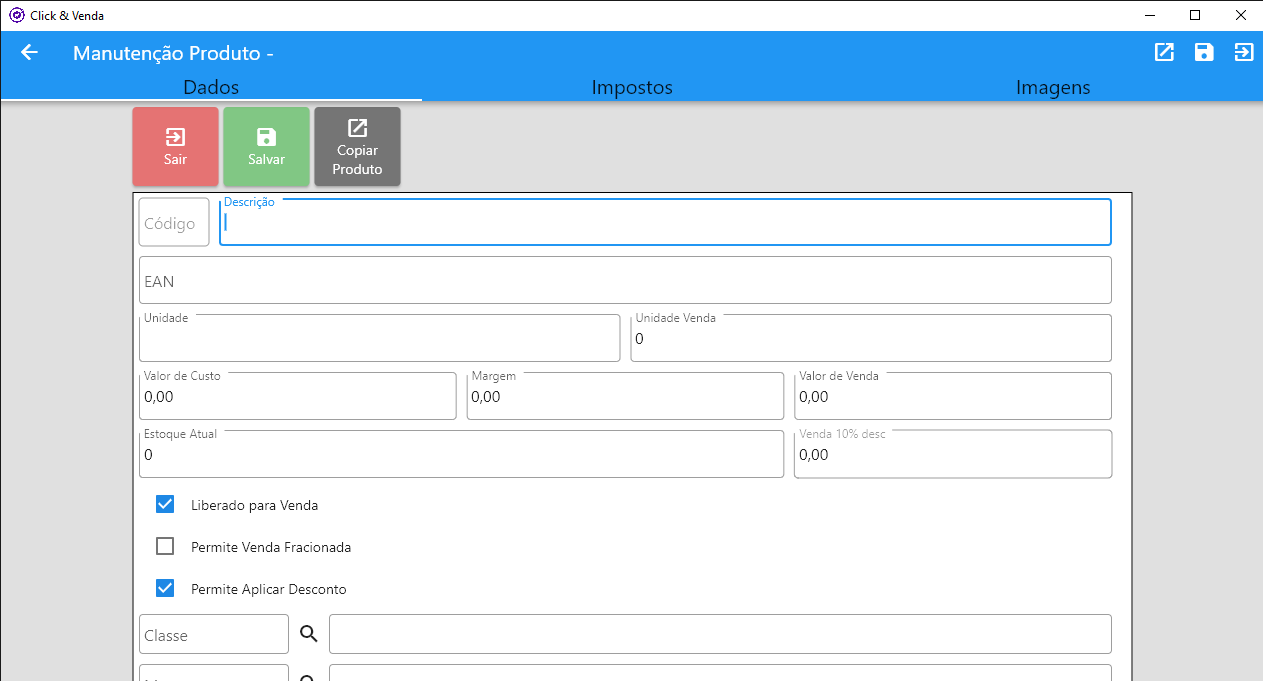Select the Dados tab
The image size is (1263, 681).
coord(211,87)
